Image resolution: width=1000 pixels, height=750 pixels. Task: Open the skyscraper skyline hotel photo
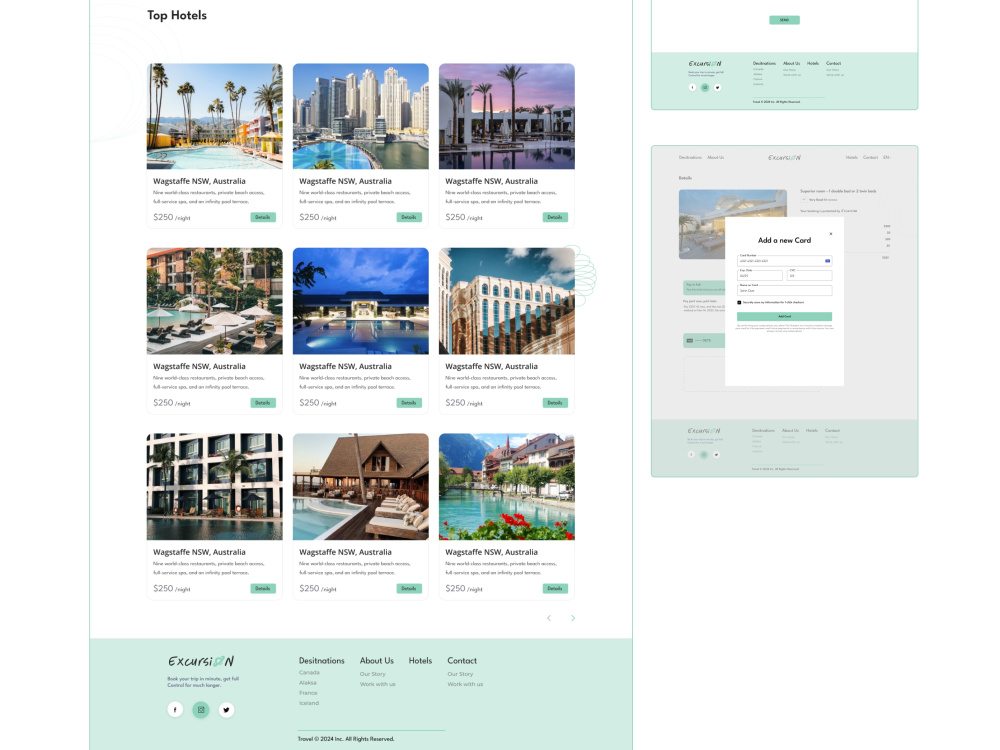tap(360, 116)
